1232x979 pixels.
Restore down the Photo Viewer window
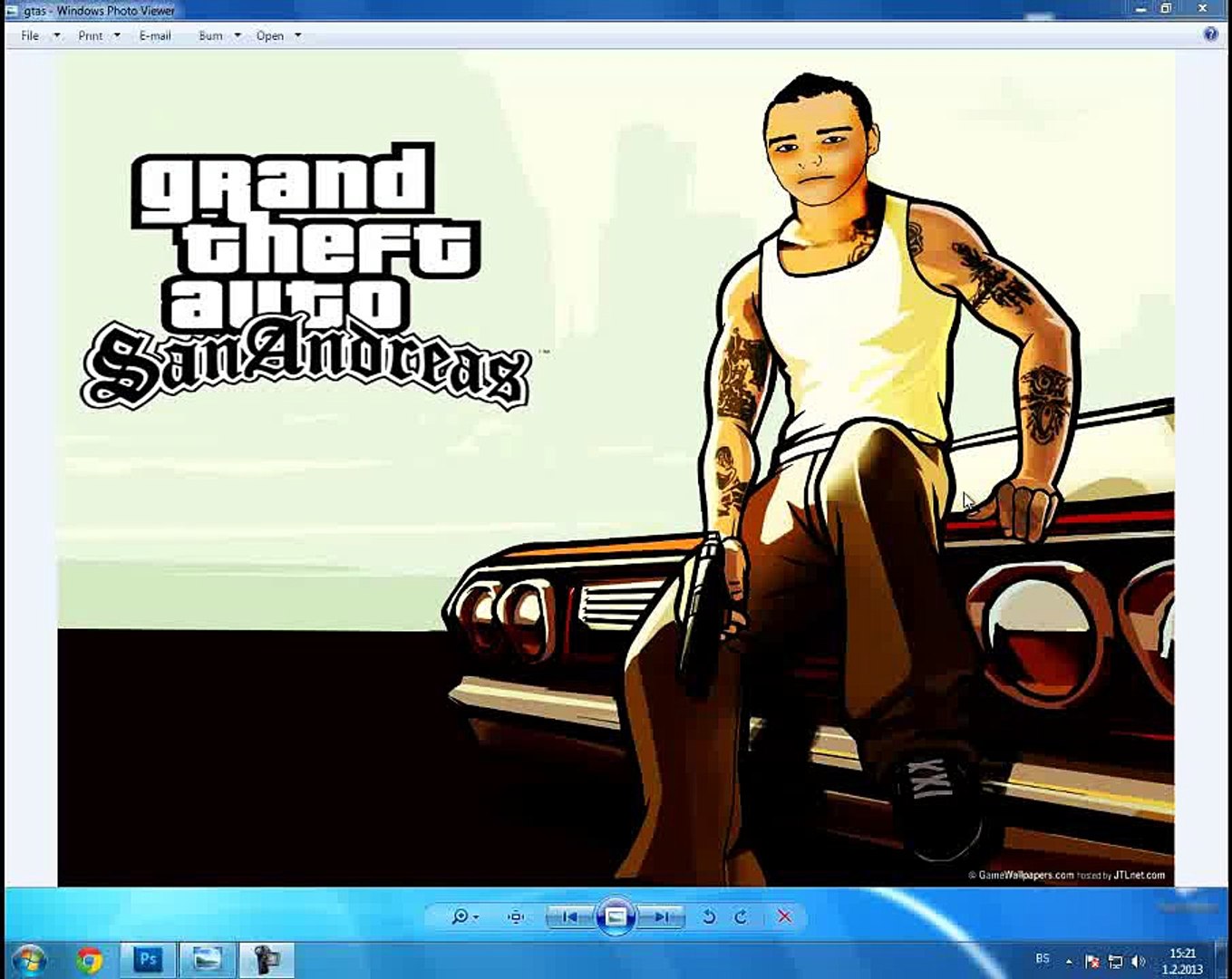tap(1165, 9)
